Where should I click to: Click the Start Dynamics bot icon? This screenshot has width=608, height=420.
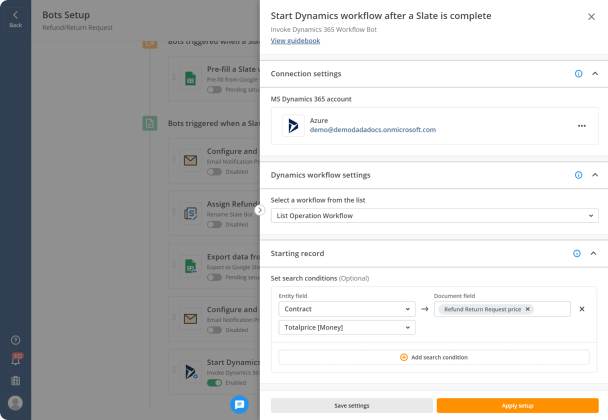tap(190, 372)
